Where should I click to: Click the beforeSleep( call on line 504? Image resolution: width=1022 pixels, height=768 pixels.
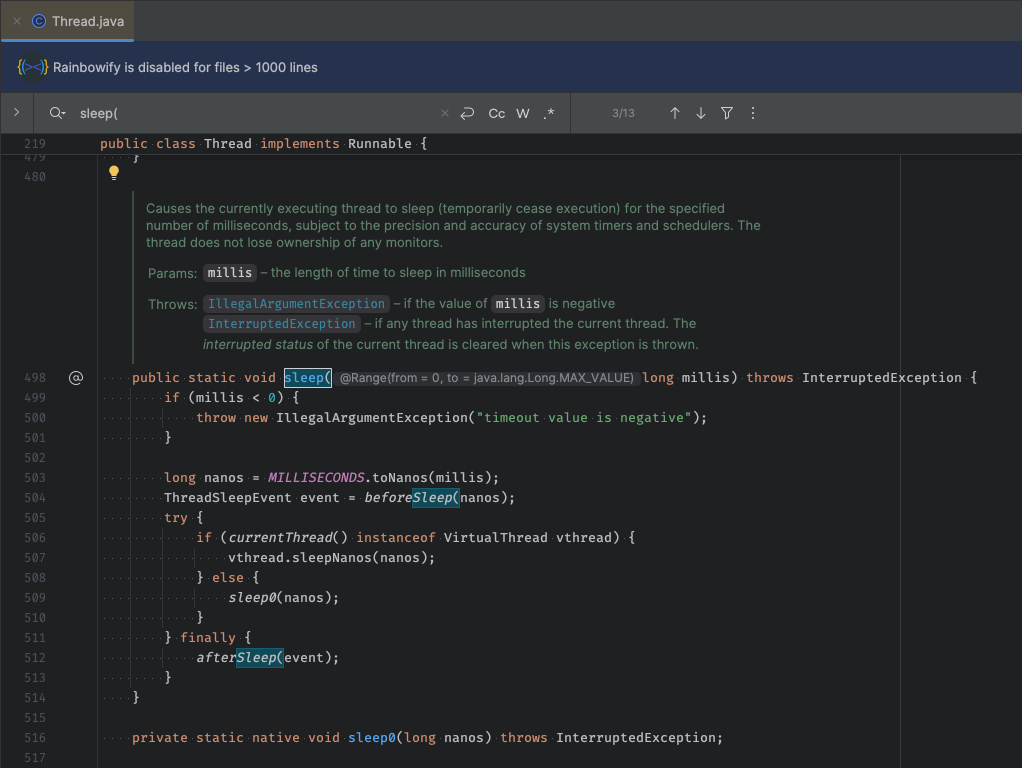[x=412, y=497]
